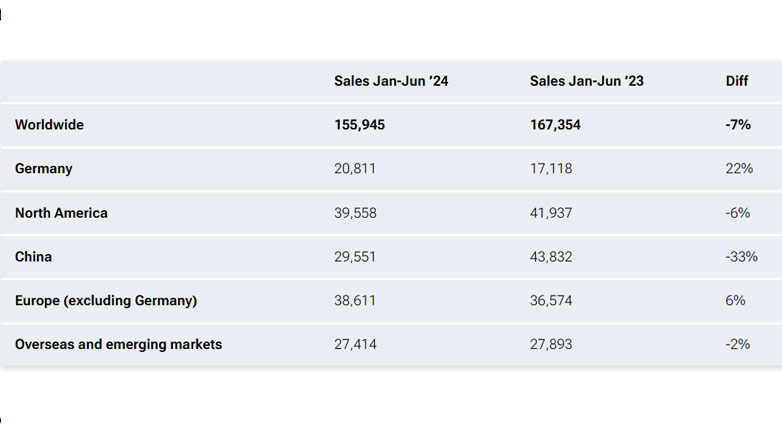Select the 'Worldwide' row label
The image size is (782, 440).
pyautogui.click(x=49, y=125)
